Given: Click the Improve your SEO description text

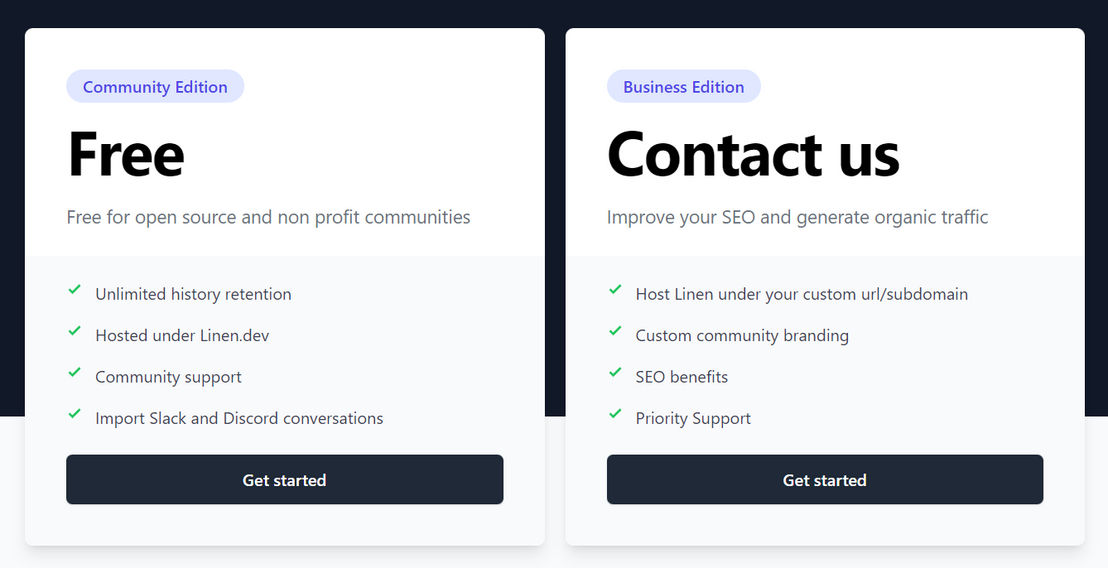Looking at the screenshot, I should pos(797,217).
